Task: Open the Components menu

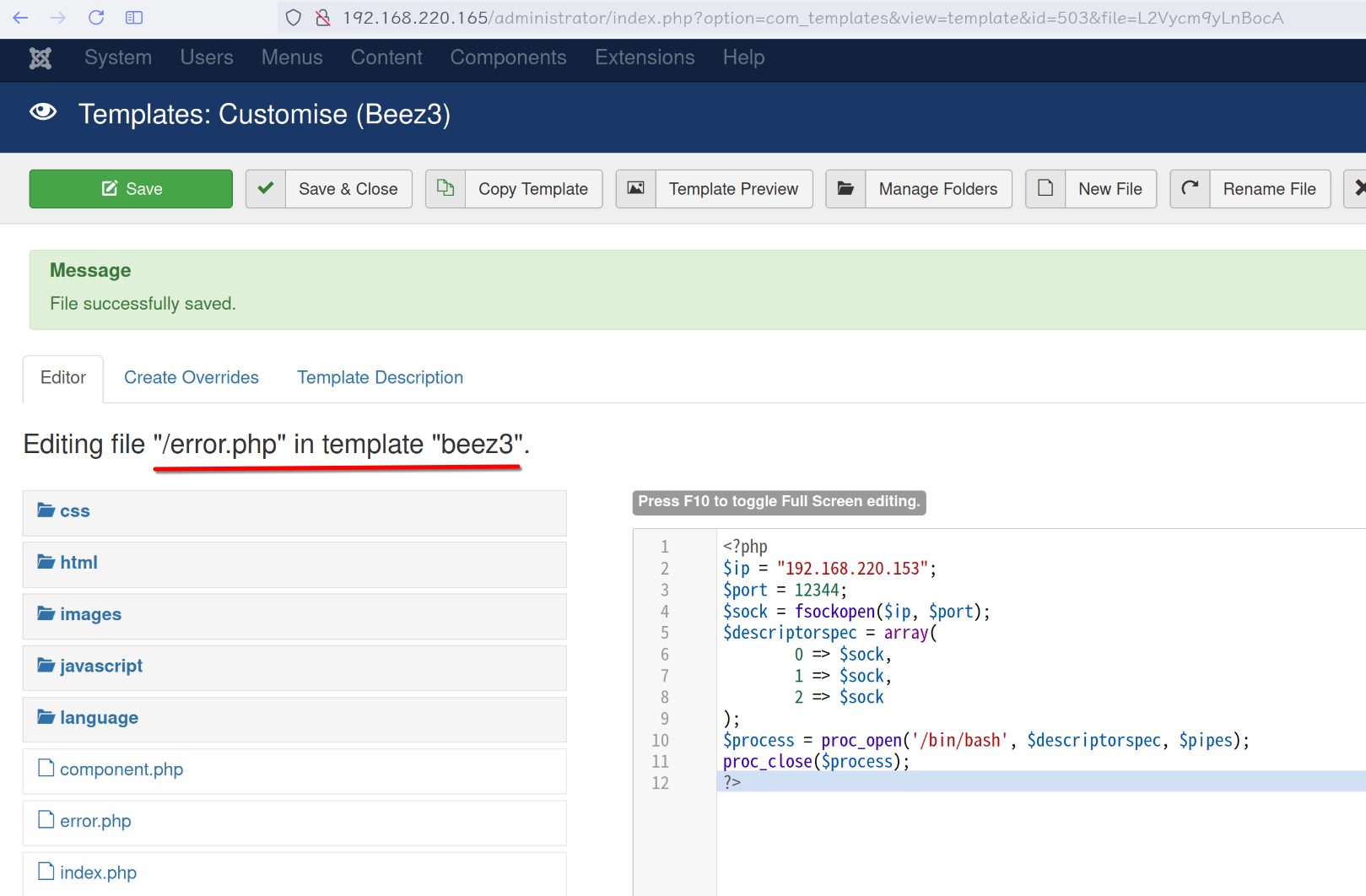Action: click(509, 57)
